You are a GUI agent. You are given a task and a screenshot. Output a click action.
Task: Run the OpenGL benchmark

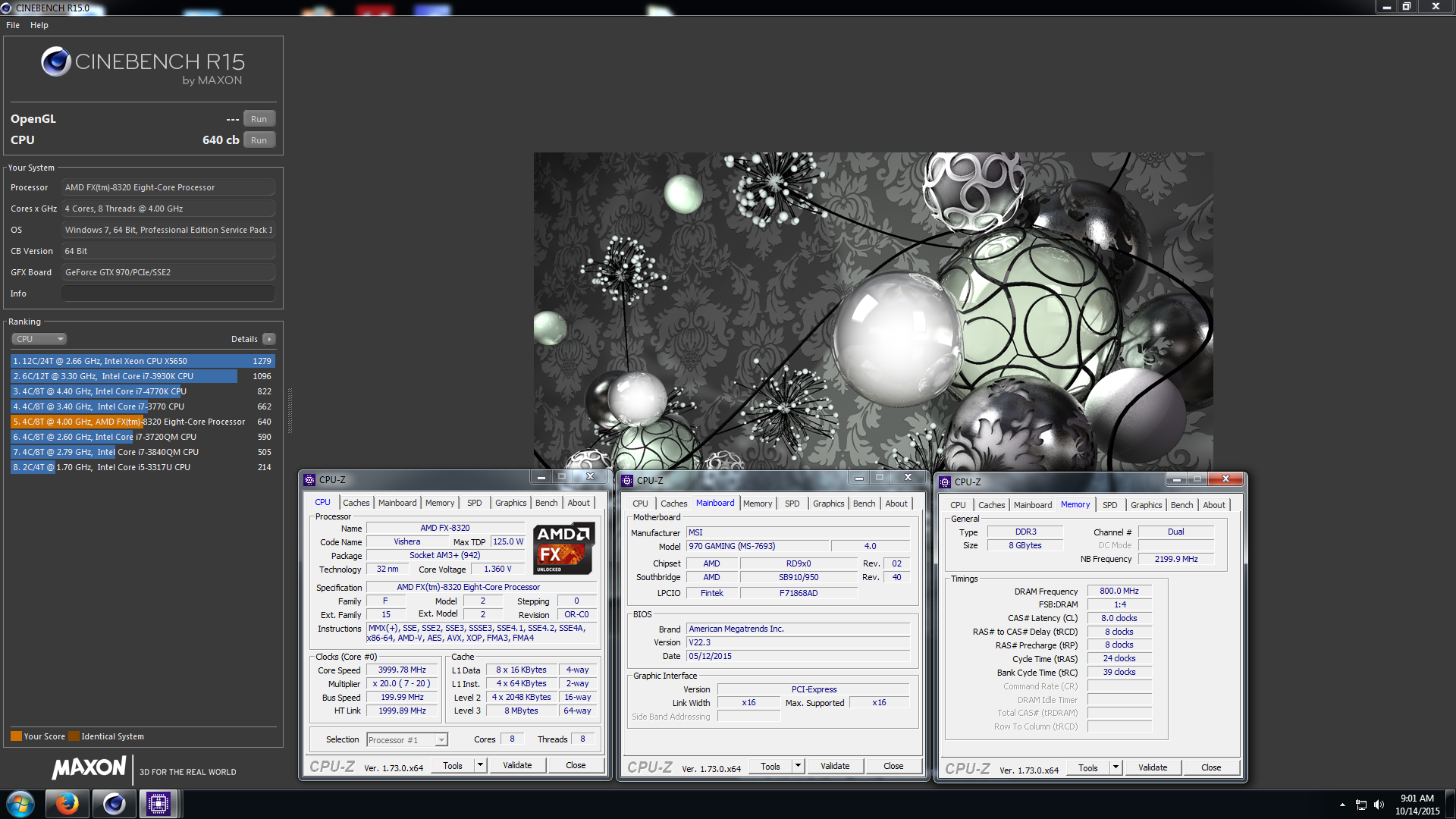pos(259,119)
